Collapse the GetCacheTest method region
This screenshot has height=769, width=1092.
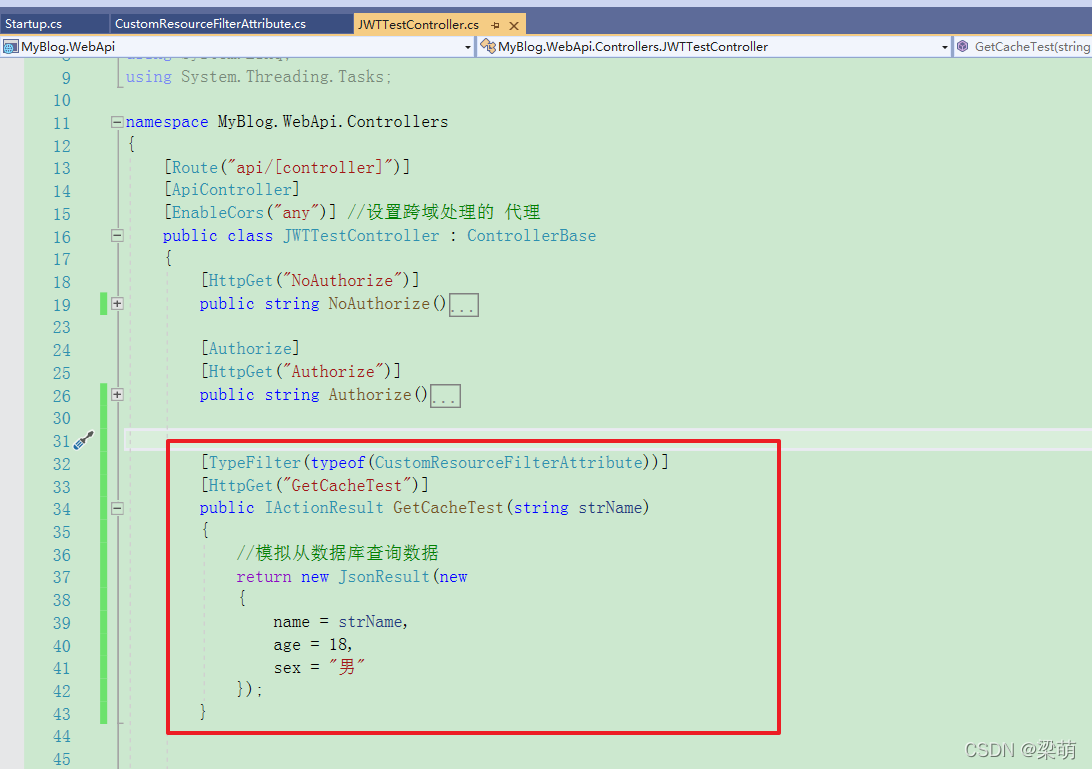click(x=117, y=508)
